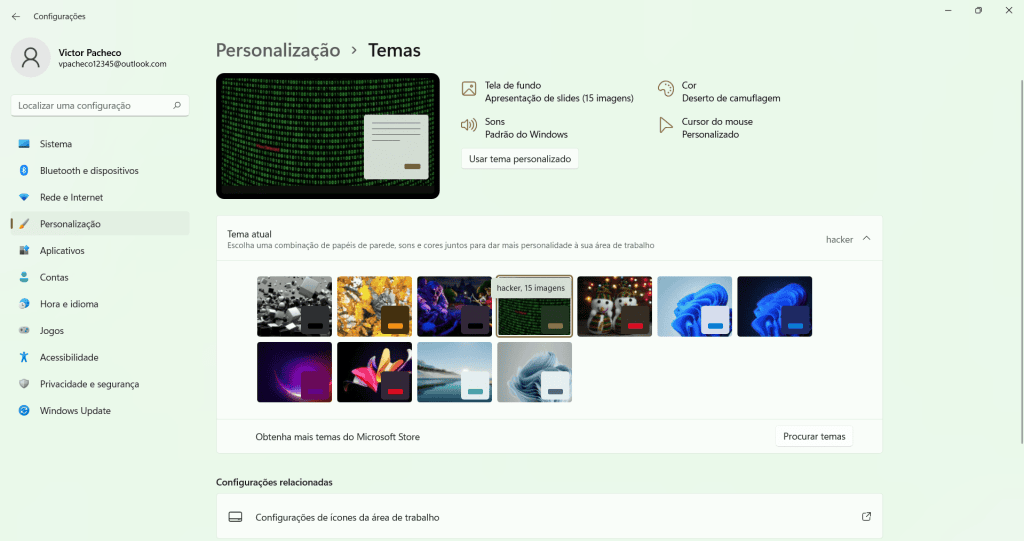The image size is (1024, 541).
Task: Click the Contas person icon
Action: (24, 277)
